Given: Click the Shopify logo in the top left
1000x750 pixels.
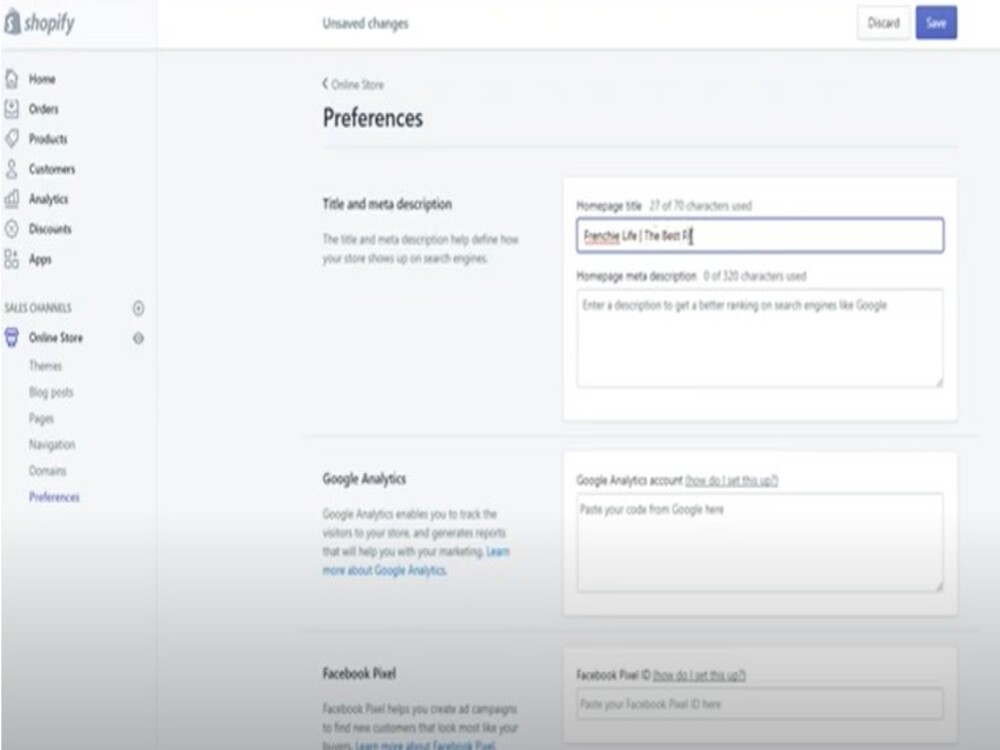Looking at the screenshot, I should [40, 22].
